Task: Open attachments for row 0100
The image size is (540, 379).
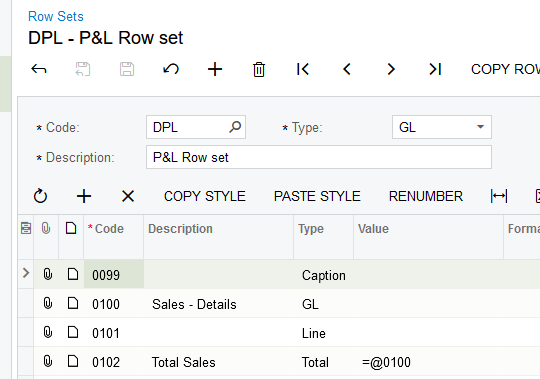Action: pos(48,303)
